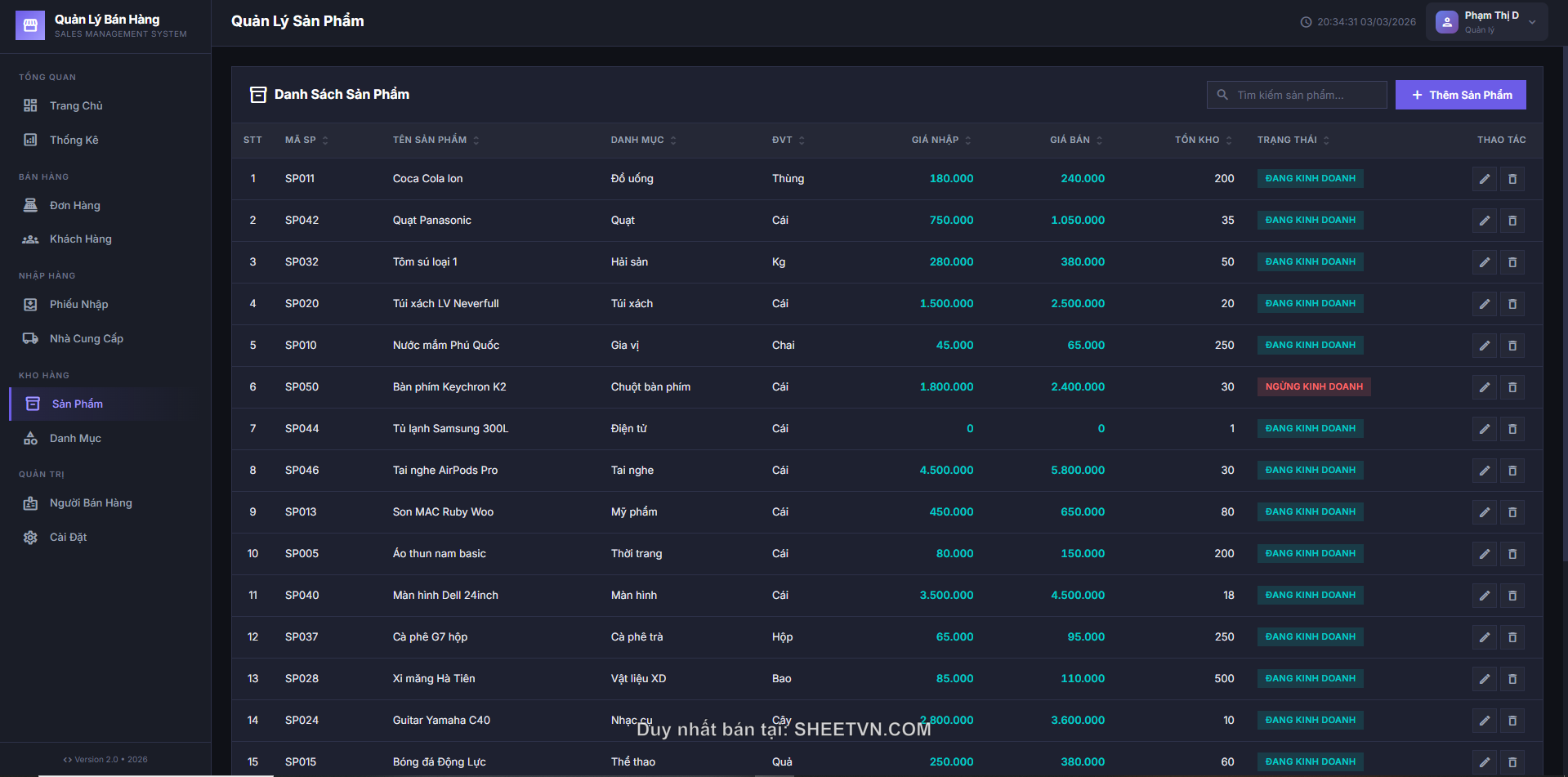Delete the Son MAC Ruby Woo product
This screenshot has height=777, width=1568.
(x=1512, y=512)
